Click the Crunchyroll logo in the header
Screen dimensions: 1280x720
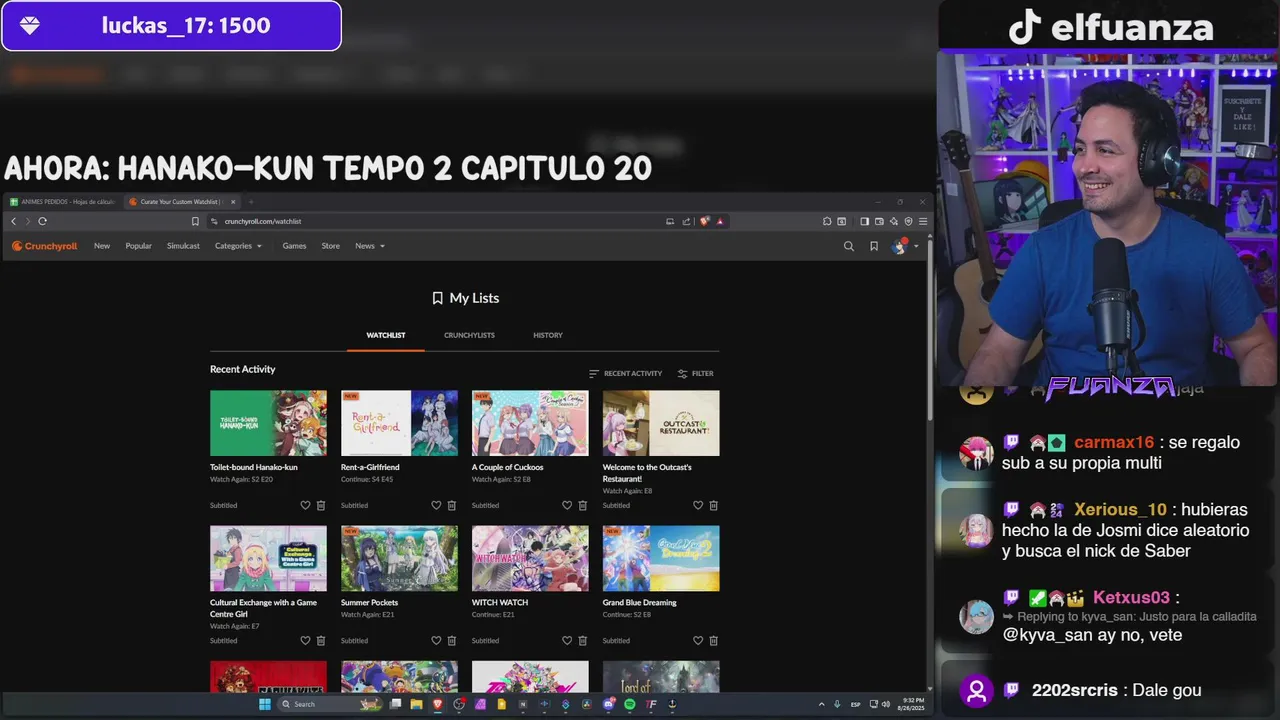coord(44,246)
